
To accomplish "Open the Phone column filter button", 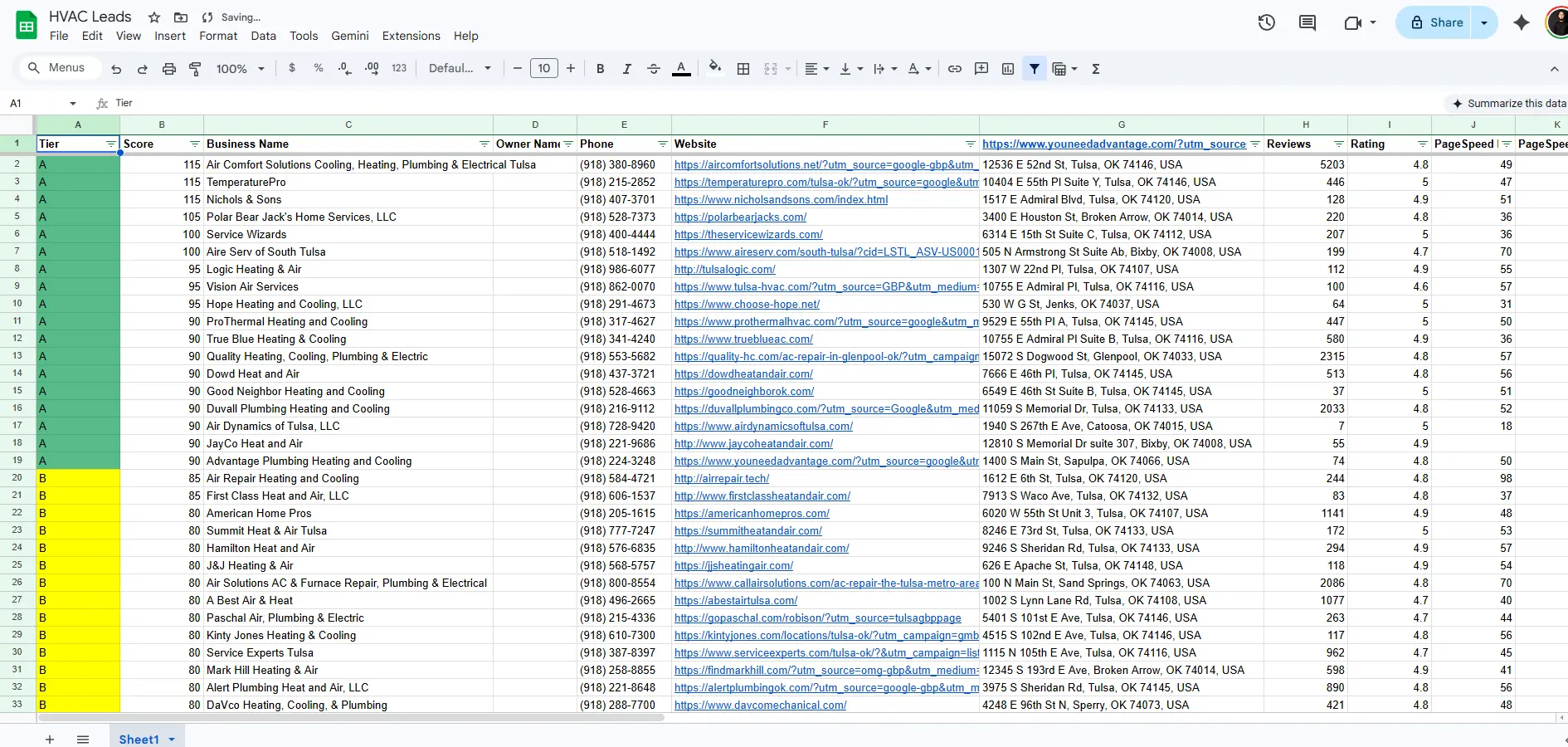I will click(663, 144).
